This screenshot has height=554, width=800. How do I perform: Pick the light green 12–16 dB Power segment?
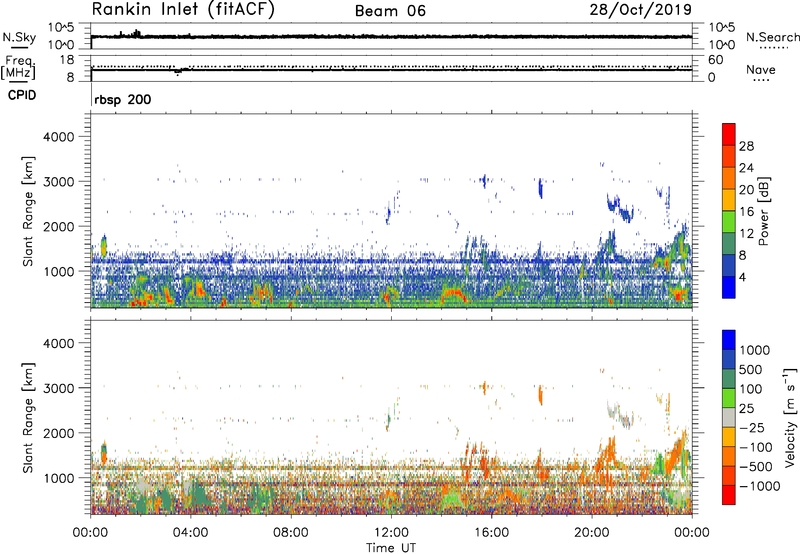pyautogui.click(x=729, y=222)
